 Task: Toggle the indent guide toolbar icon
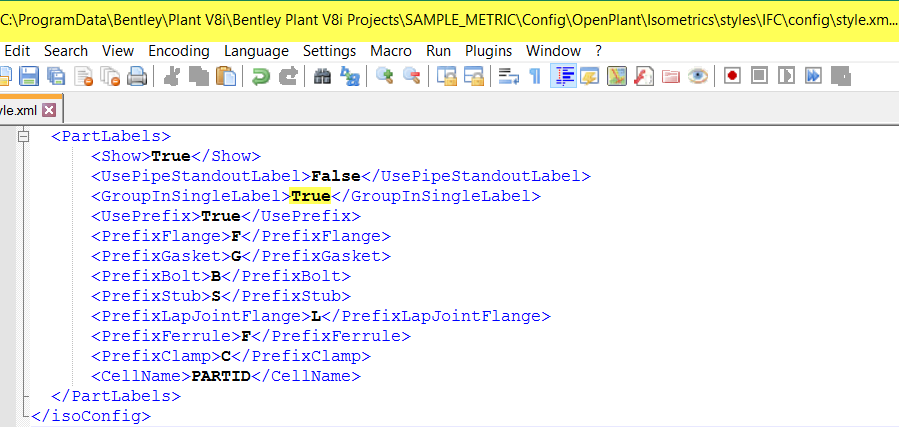(563, 76)
